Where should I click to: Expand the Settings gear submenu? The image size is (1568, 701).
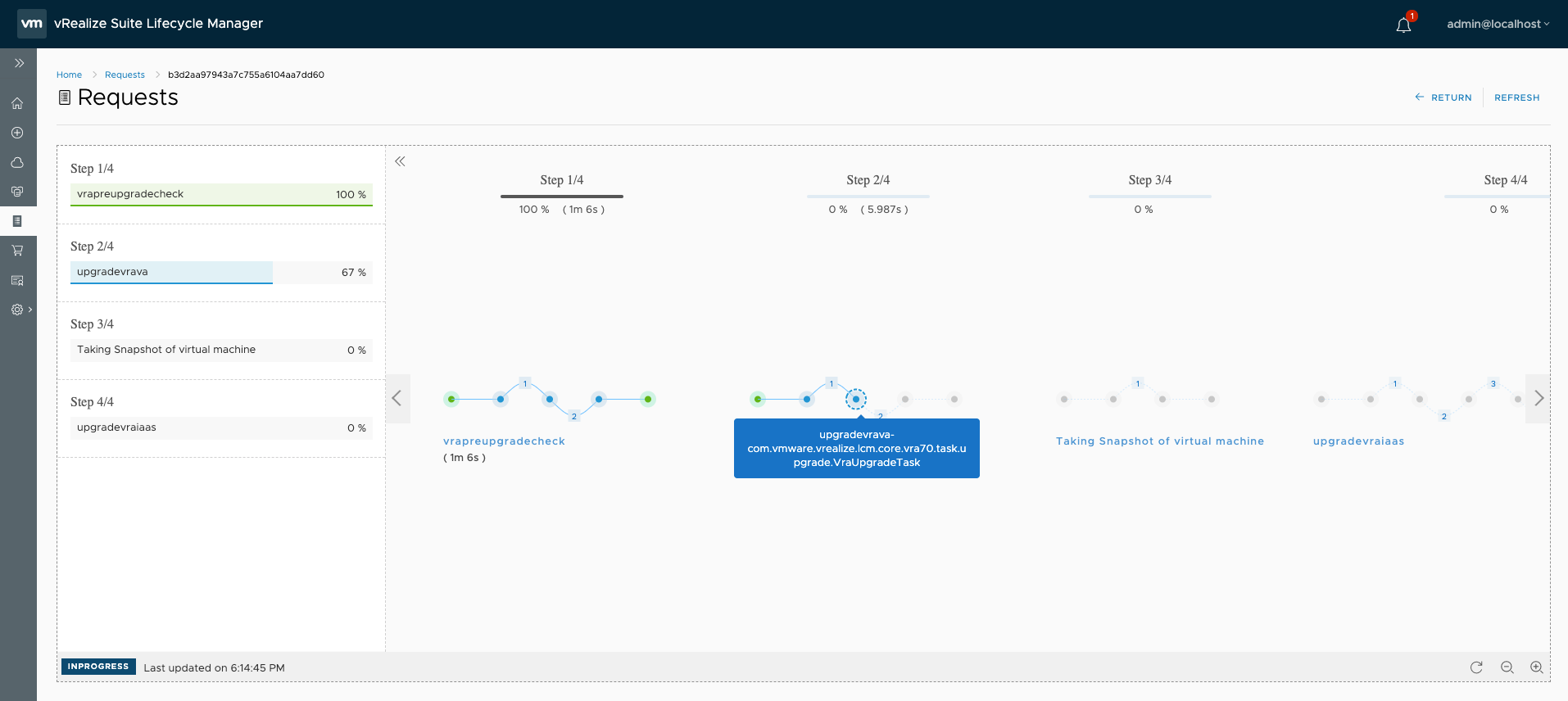point(21,310)
